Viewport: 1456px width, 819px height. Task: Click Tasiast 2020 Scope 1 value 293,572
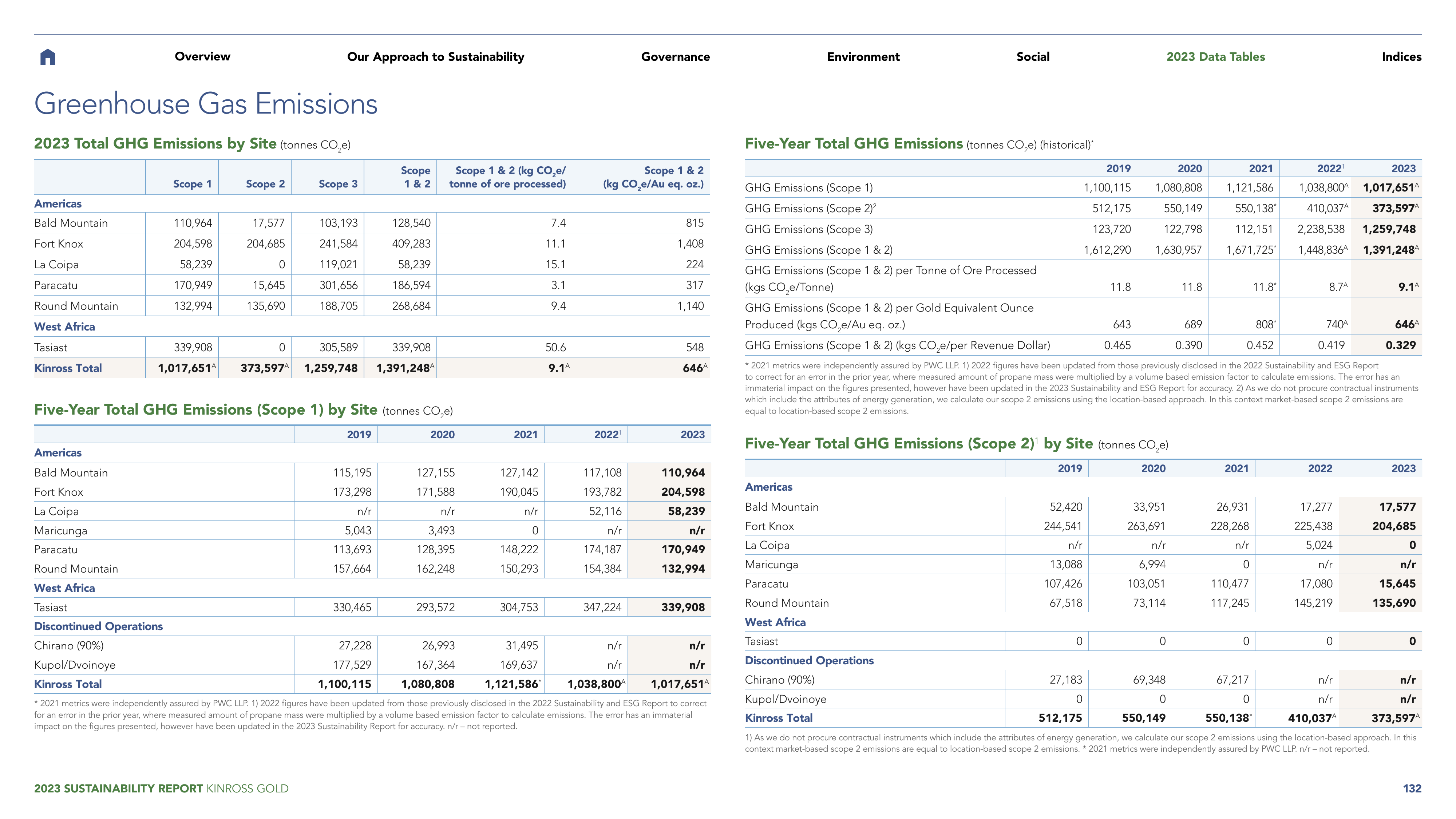[x=435, y=608]
